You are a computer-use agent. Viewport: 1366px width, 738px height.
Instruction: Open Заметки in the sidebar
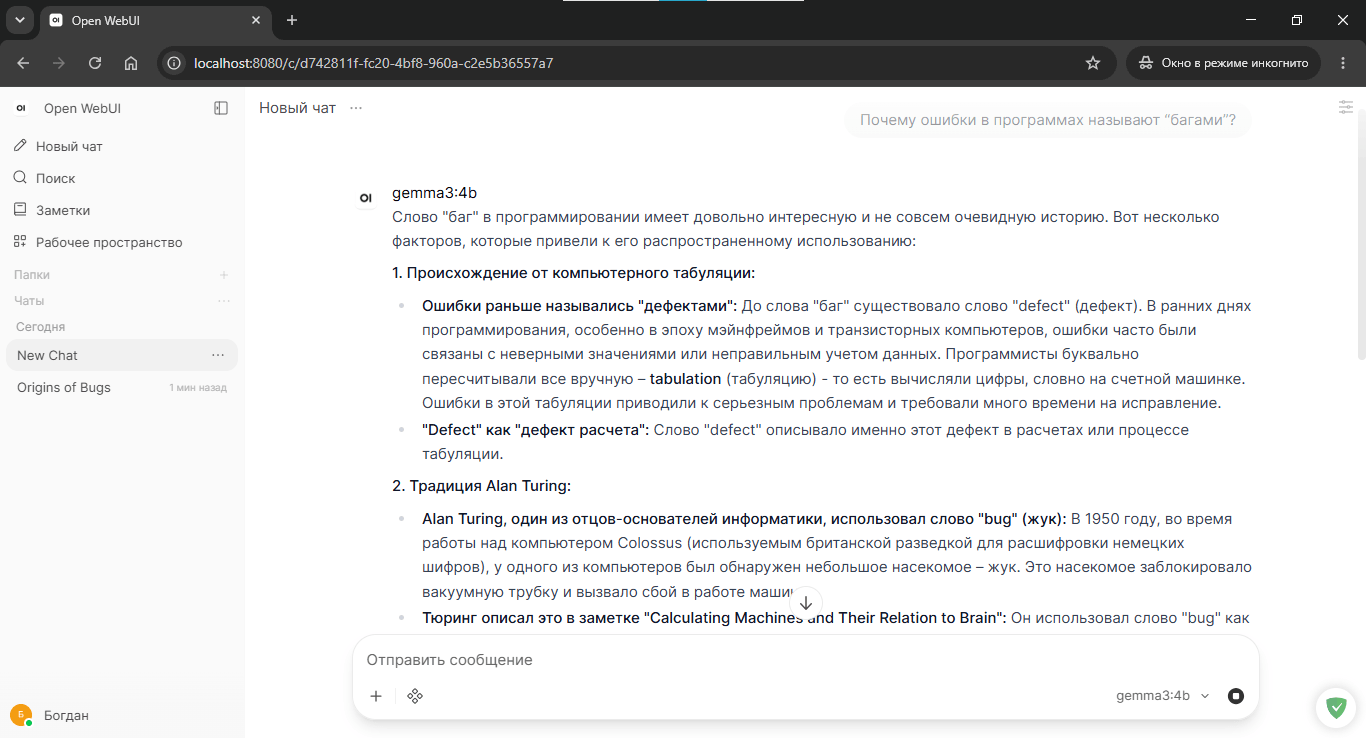[122, 210]
